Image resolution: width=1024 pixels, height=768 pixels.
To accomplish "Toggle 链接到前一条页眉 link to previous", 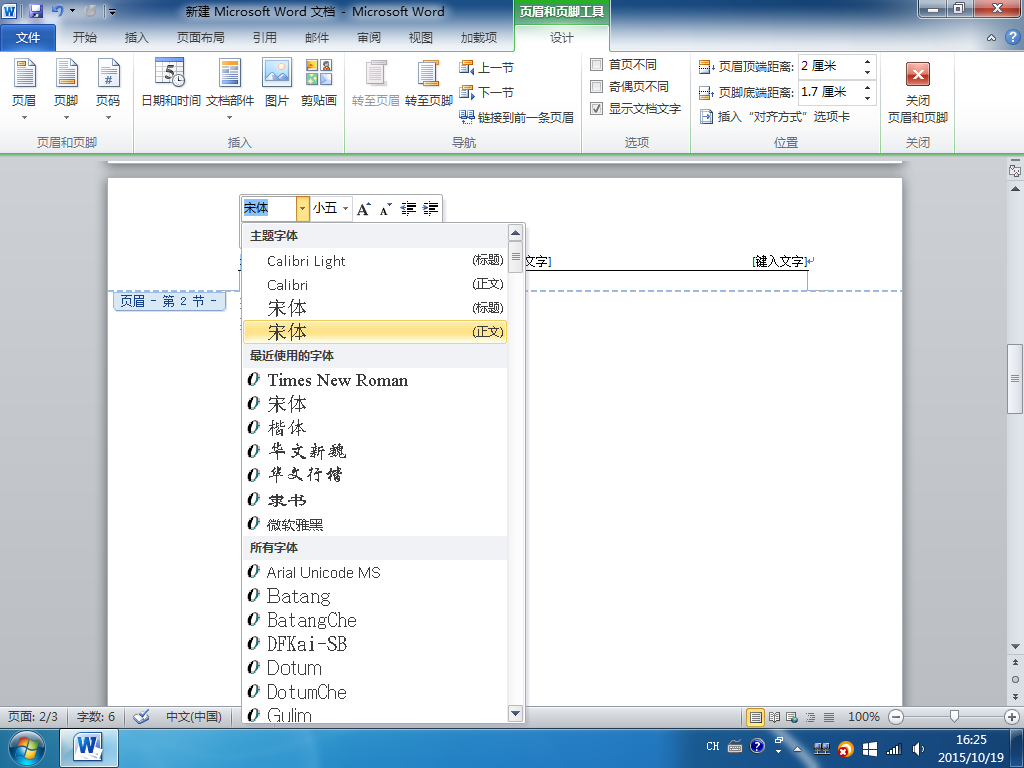I will click(516, 117).
